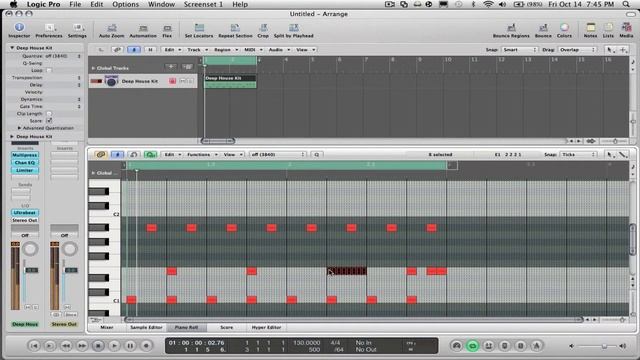The width and height of the screenshot is (640, 360).
Task: Open Piano Roll Functions menu
Action: click(202, 155)
